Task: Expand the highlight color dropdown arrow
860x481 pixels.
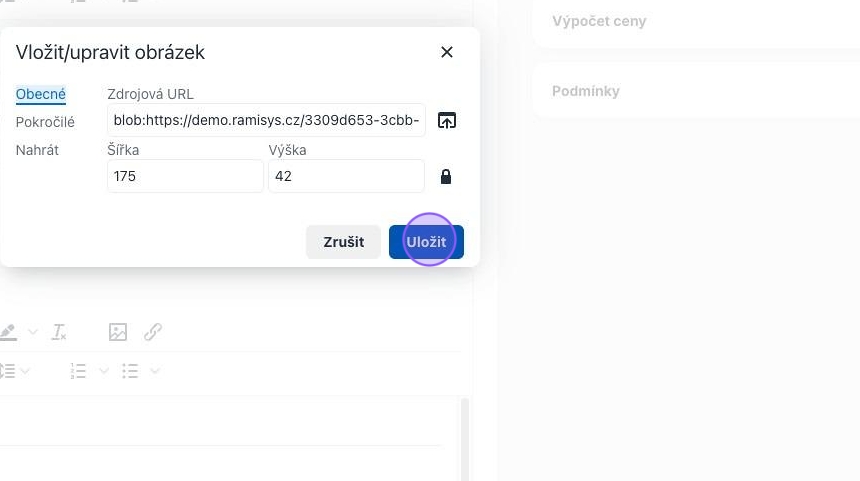Action: [33, 332]
